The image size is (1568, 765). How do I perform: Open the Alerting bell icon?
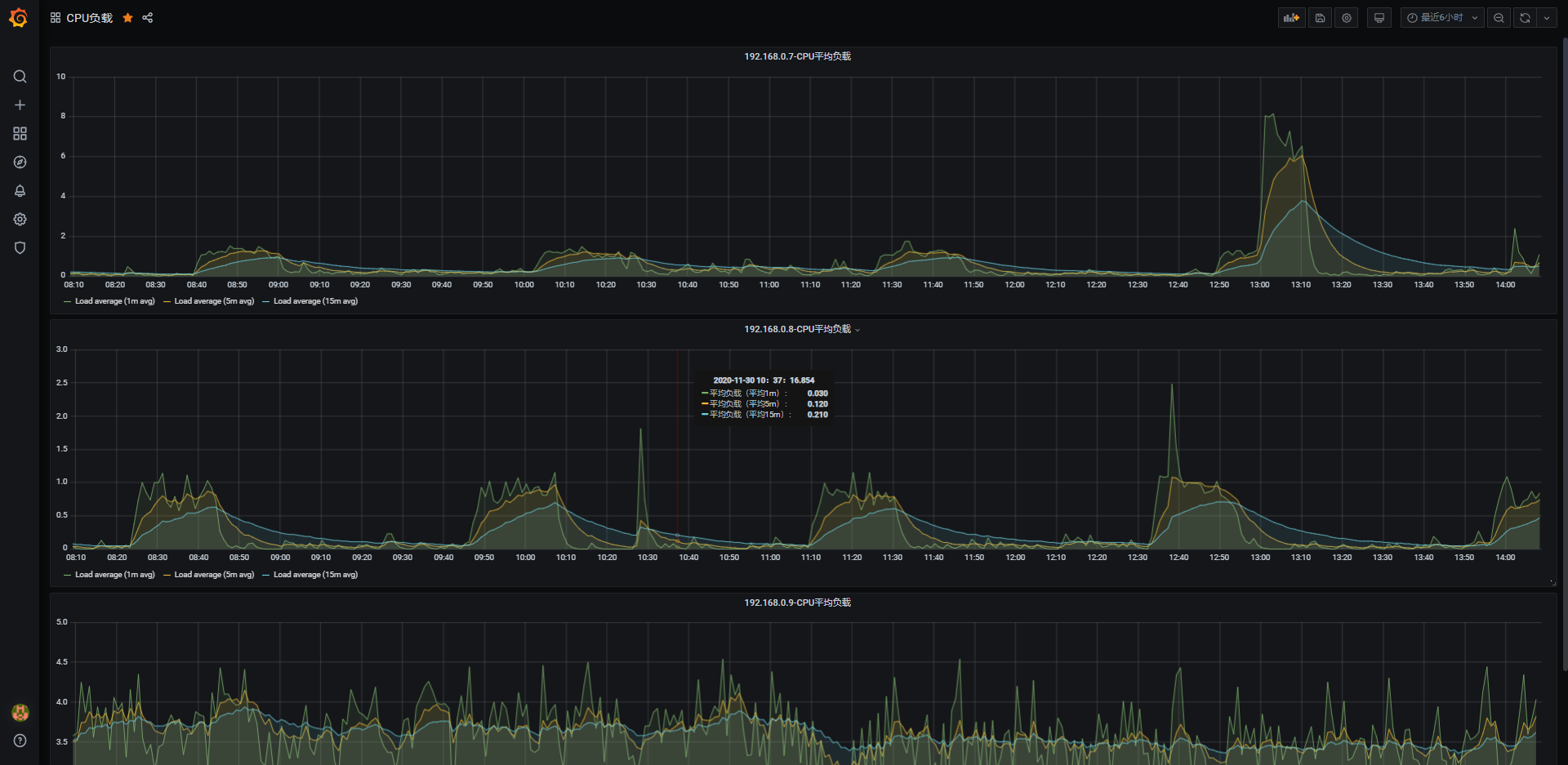(x=20, y=191)
